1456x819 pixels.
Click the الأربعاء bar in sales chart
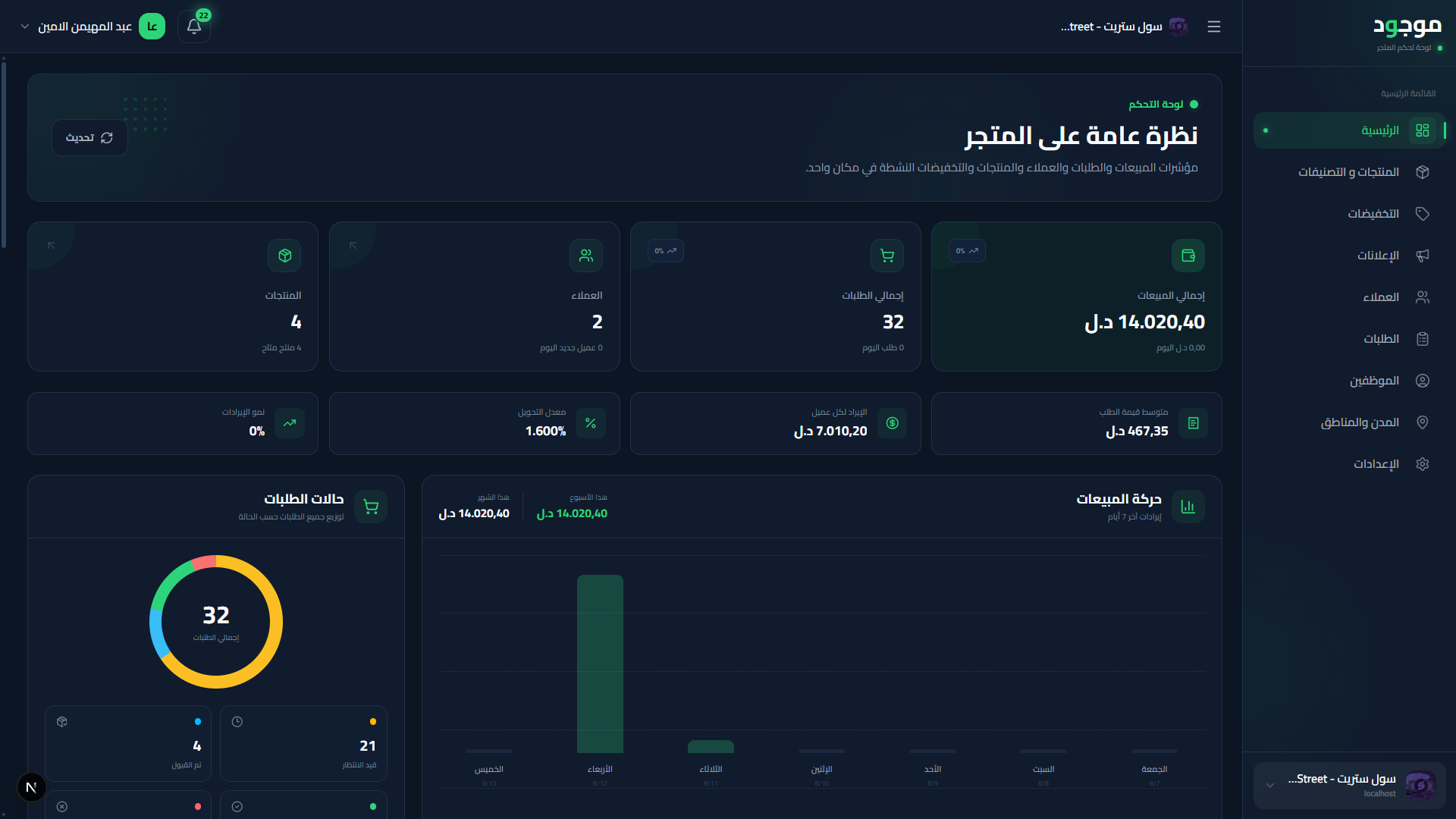[x=600, y=664]
